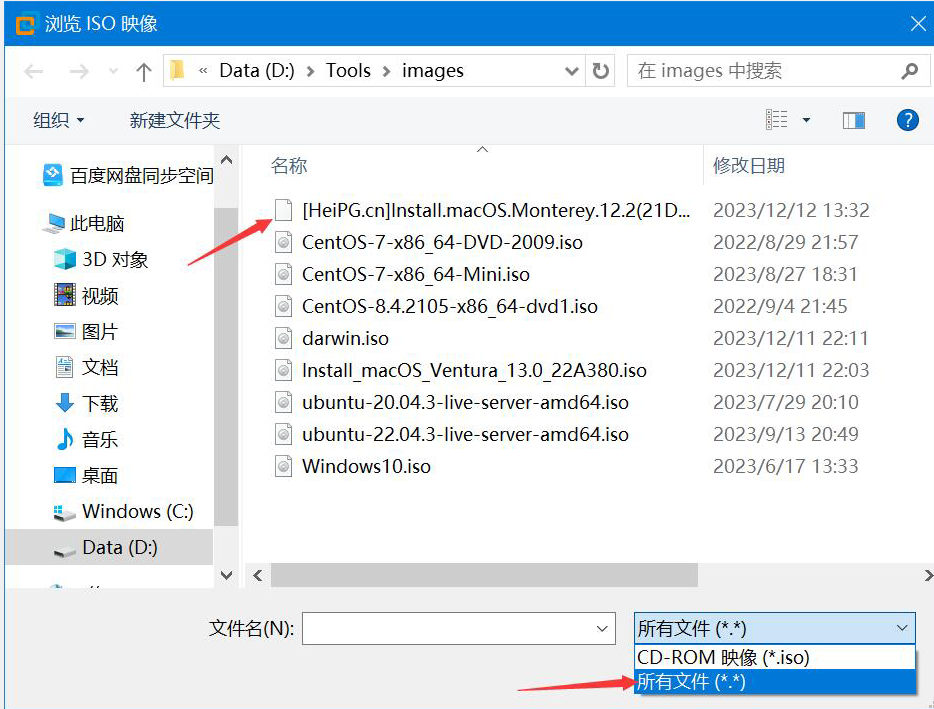Click the horizontal scrollbar thumb in file list
This screenshot has width=934, height=709.
coord(484,576)
